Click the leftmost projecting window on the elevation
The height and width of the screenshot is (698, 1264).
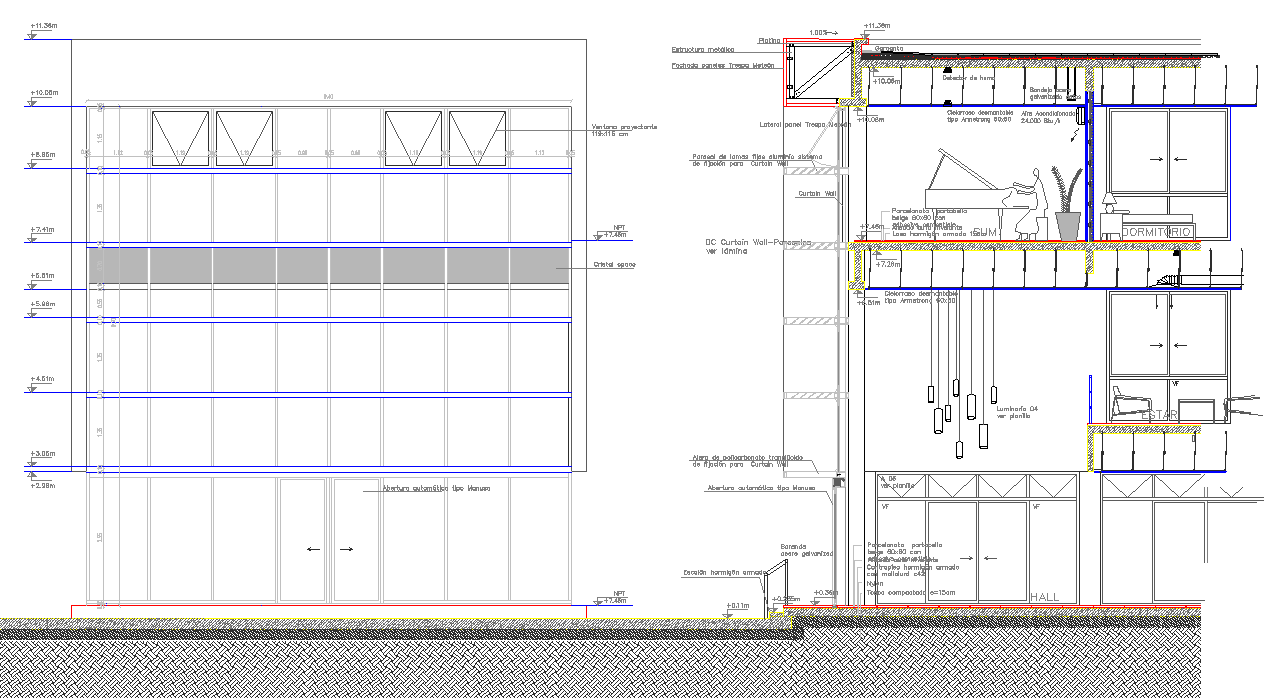(180, 138)
